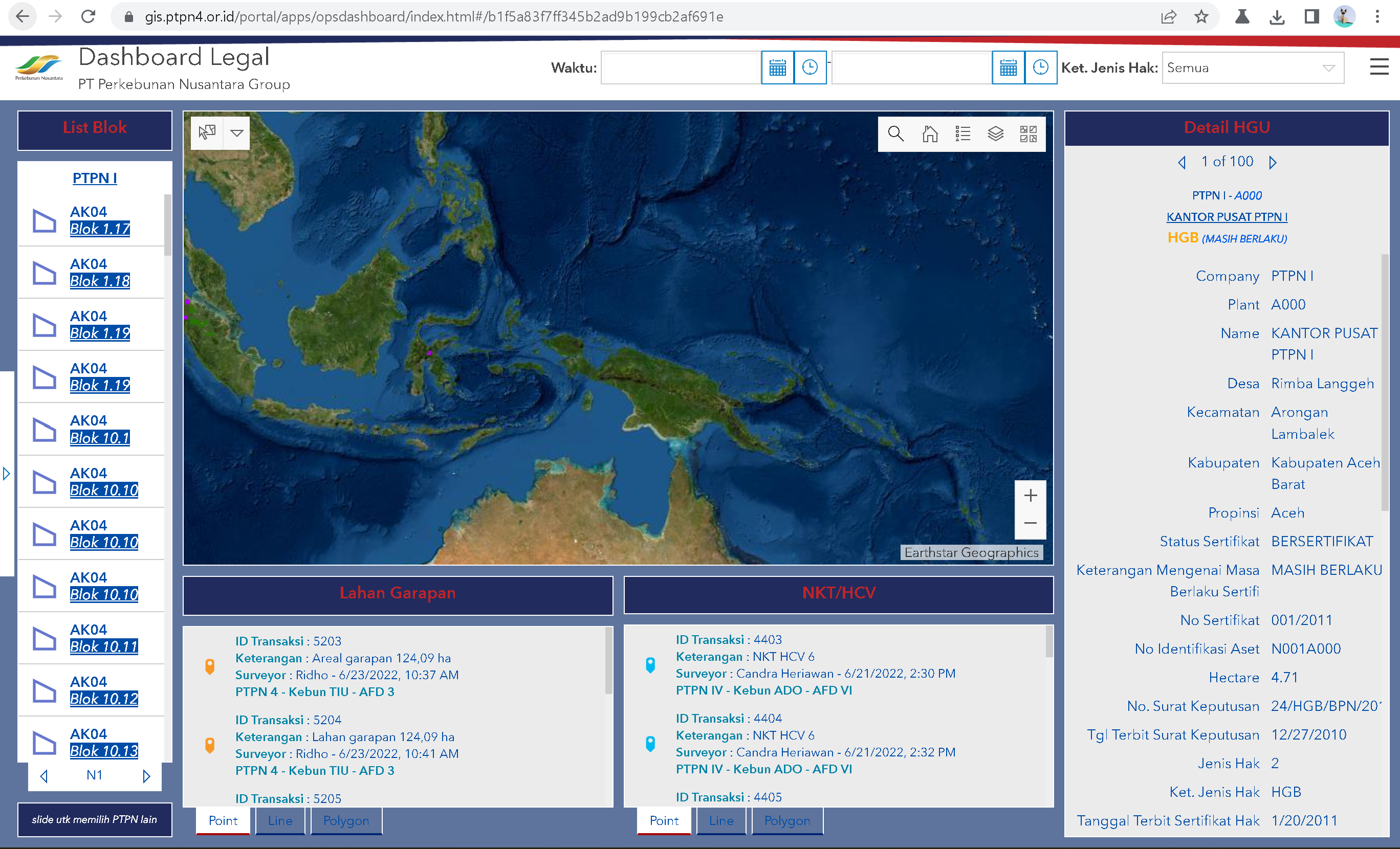Go to next Detail HGU record
Image resolution: width=1400 pixels, height=849 pixels.
coord(1273,163)
